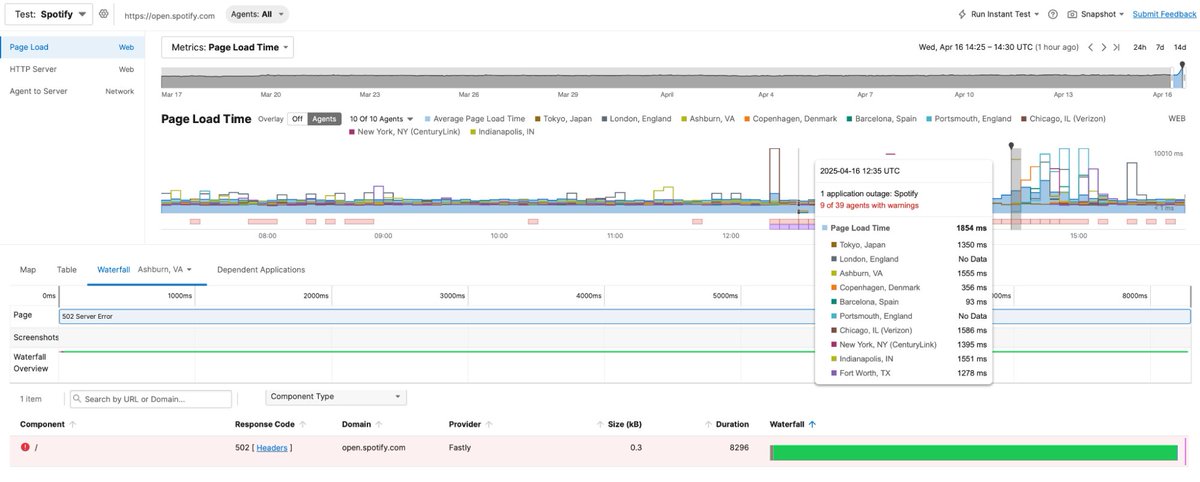The width and height of the screenshot is (1200, 482).
Task: Click the 502 Server Error page bar
Action: tap(625, 316)
